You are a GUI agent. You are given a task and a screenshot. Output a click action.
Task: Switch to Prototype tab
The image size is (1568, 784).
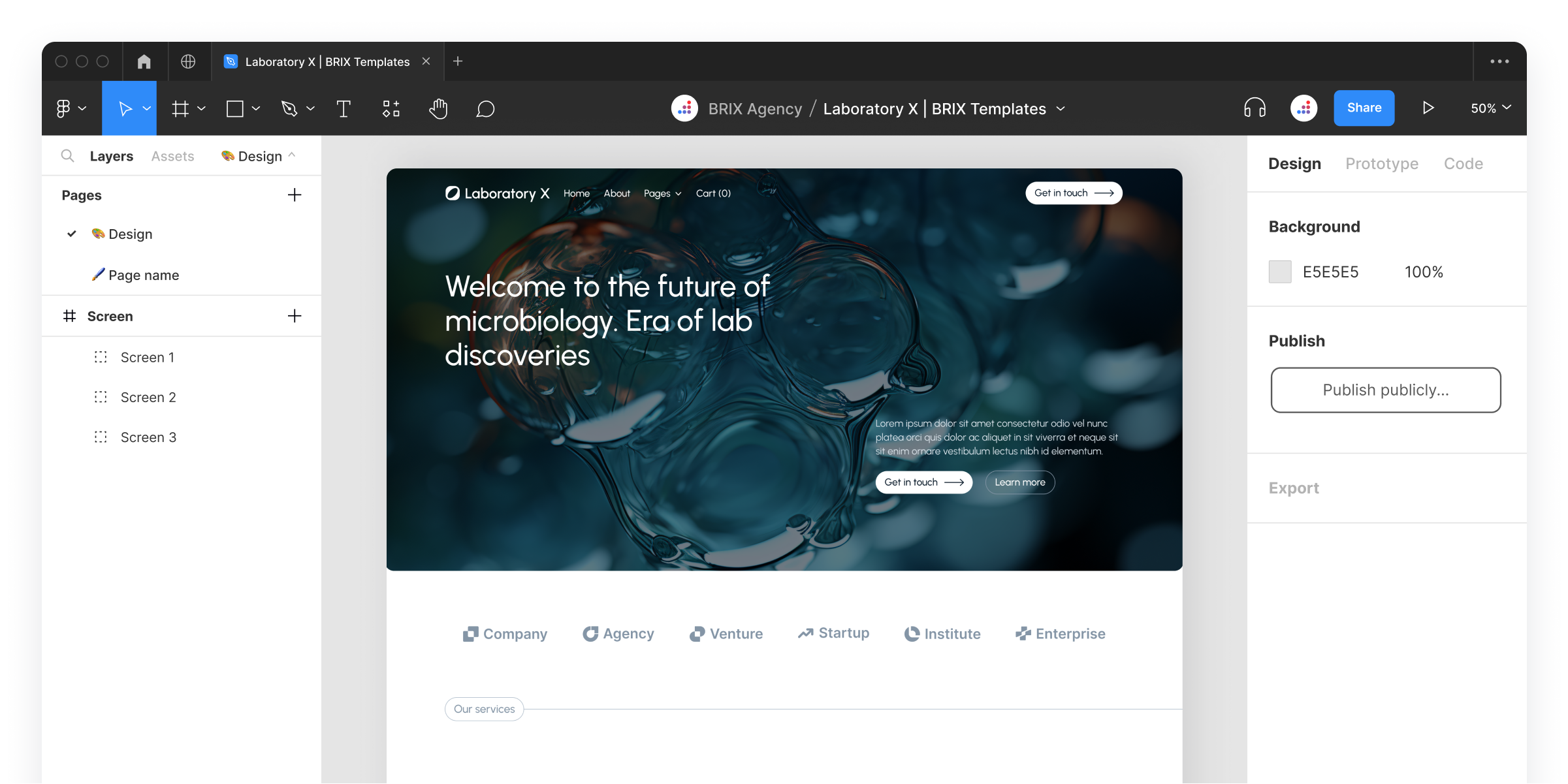coord(1383,162)
